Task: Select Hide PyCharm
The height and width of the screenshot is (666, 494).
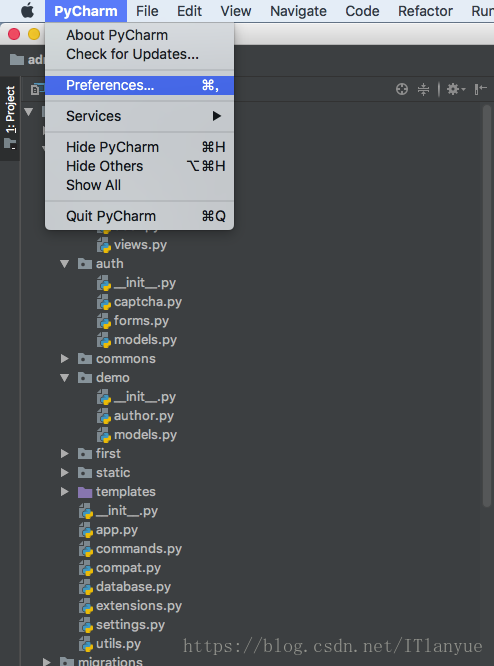Action: pyautogui.click(x=139, y=147)
